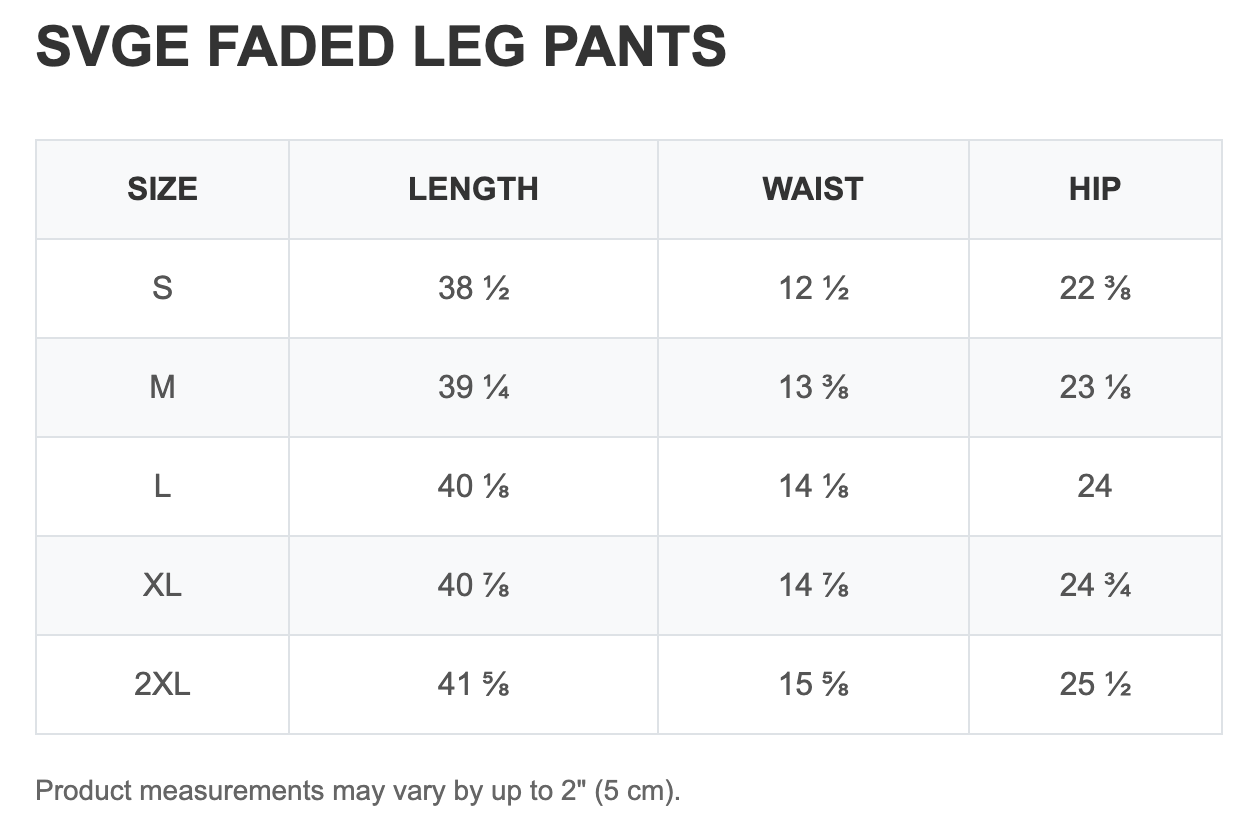Click the SVGE FADED LEG PANTS title
The height and width of the screenshot is (832, 1252).
pos(381,47)
